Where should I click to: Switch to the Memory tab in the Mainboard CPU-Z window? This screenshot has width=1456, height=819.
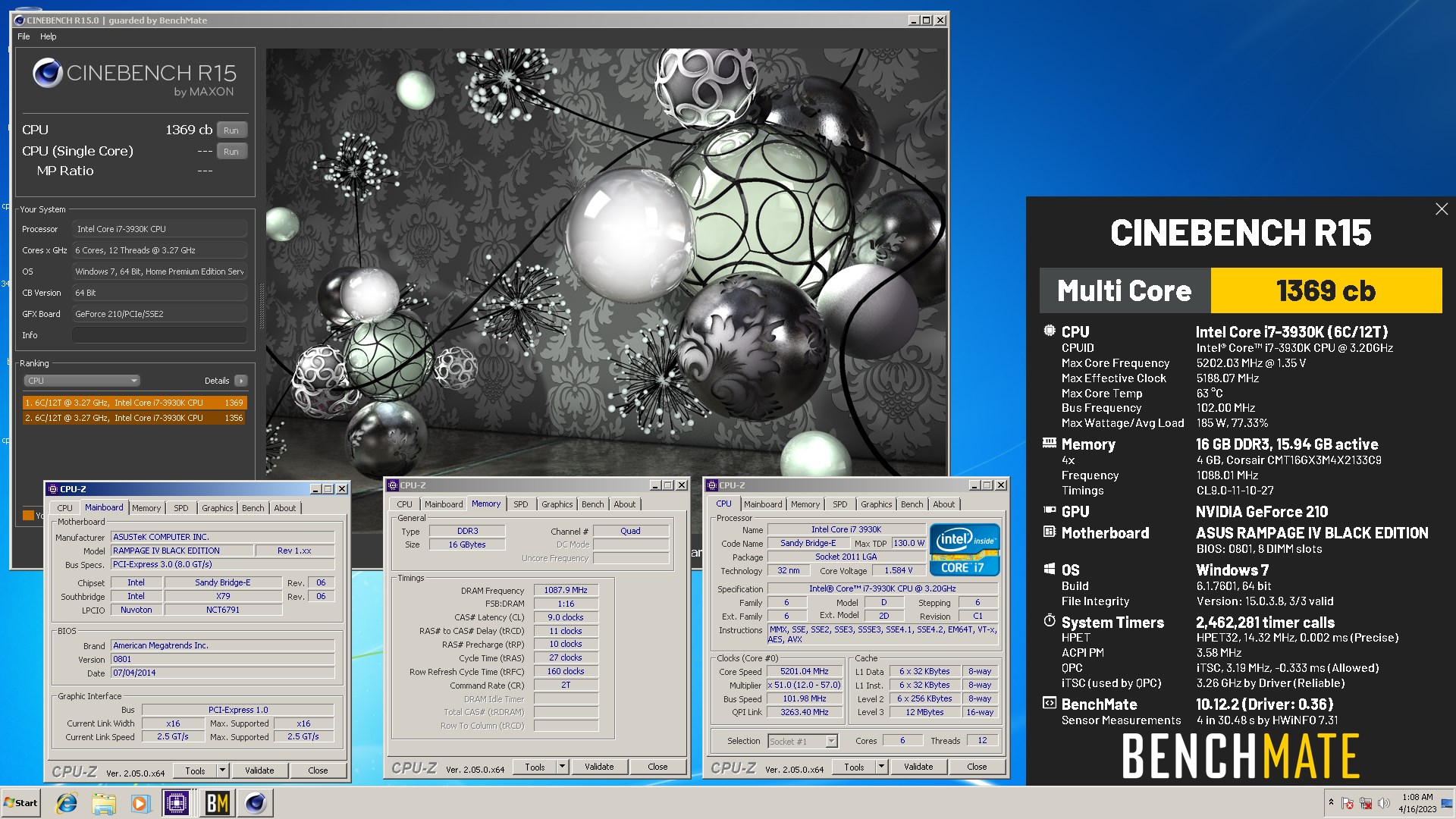pos(146,508)
